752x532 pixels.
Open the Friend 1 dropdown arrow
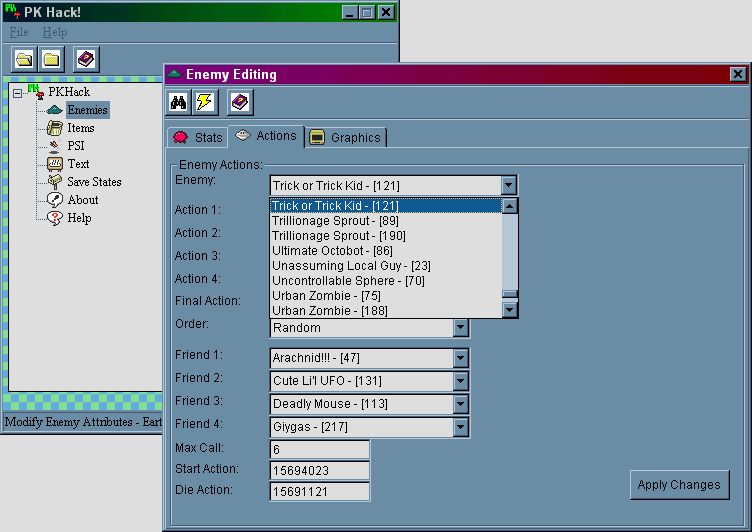click(460, 358)
